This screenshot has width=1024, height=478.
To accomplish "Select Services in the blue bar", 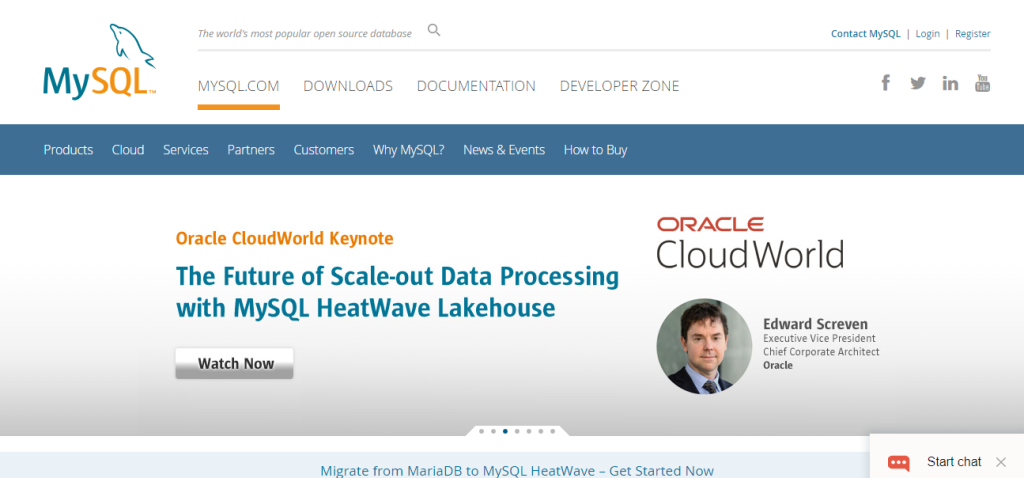I will pos(185,150).
